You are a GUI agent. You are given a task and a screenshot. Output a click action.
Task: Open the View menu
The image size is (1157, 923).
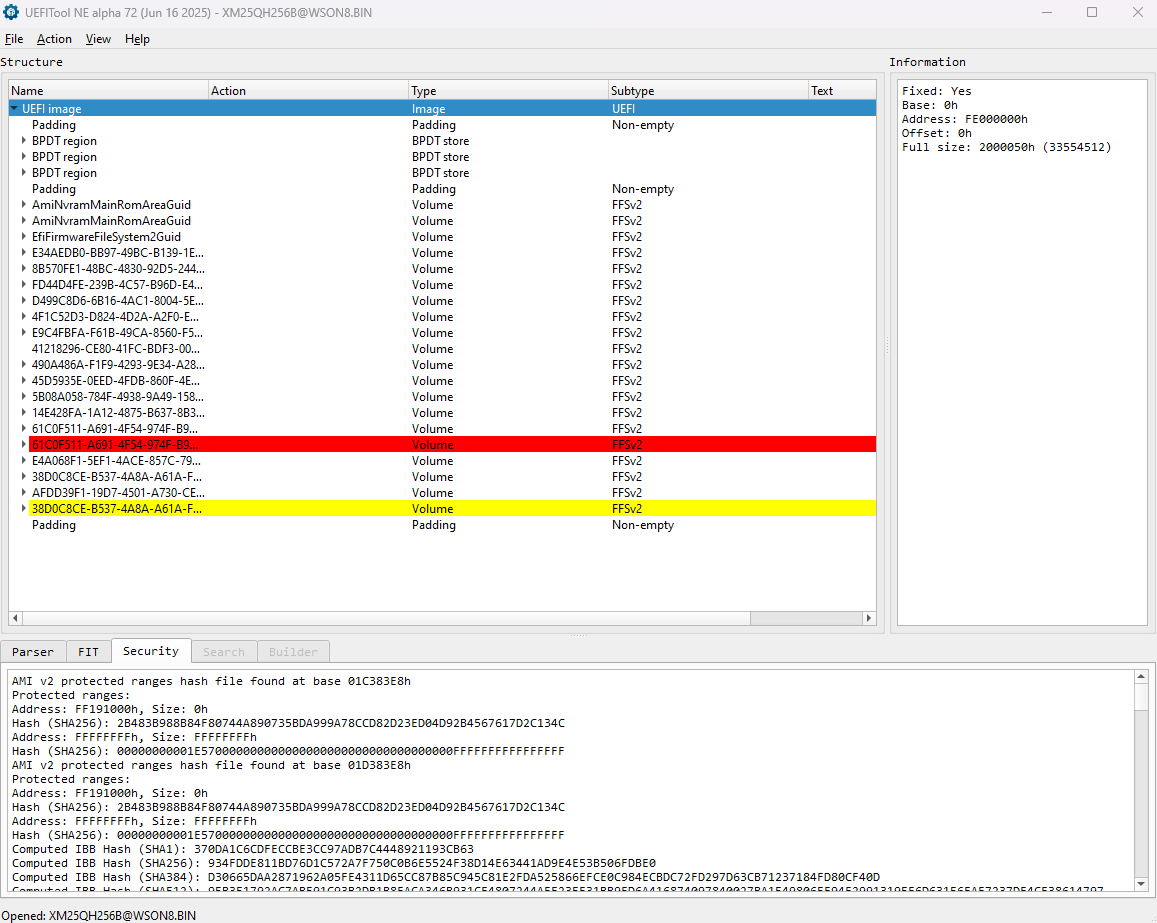point(98,39)
